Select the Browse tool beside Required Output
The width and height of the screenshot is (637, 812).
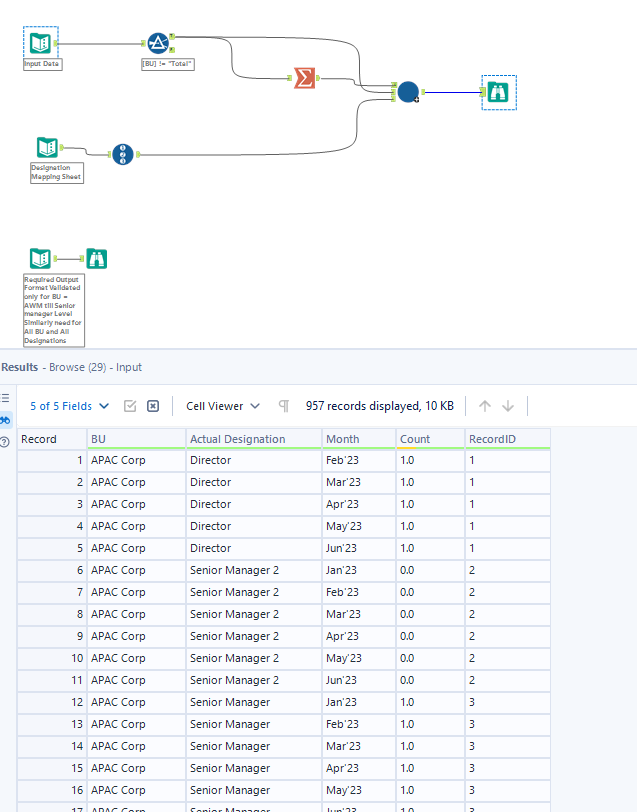(x=97, y=258)
